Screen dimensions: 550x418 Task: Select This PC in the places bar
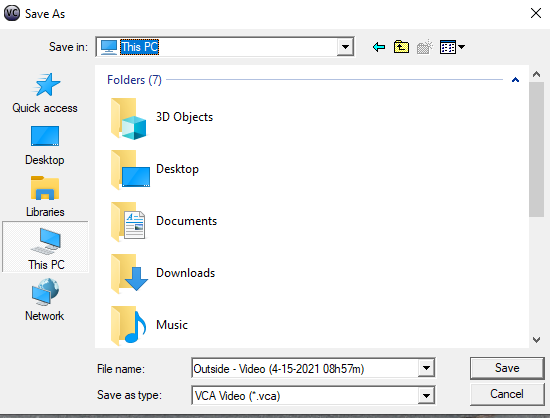coord(46,247)
